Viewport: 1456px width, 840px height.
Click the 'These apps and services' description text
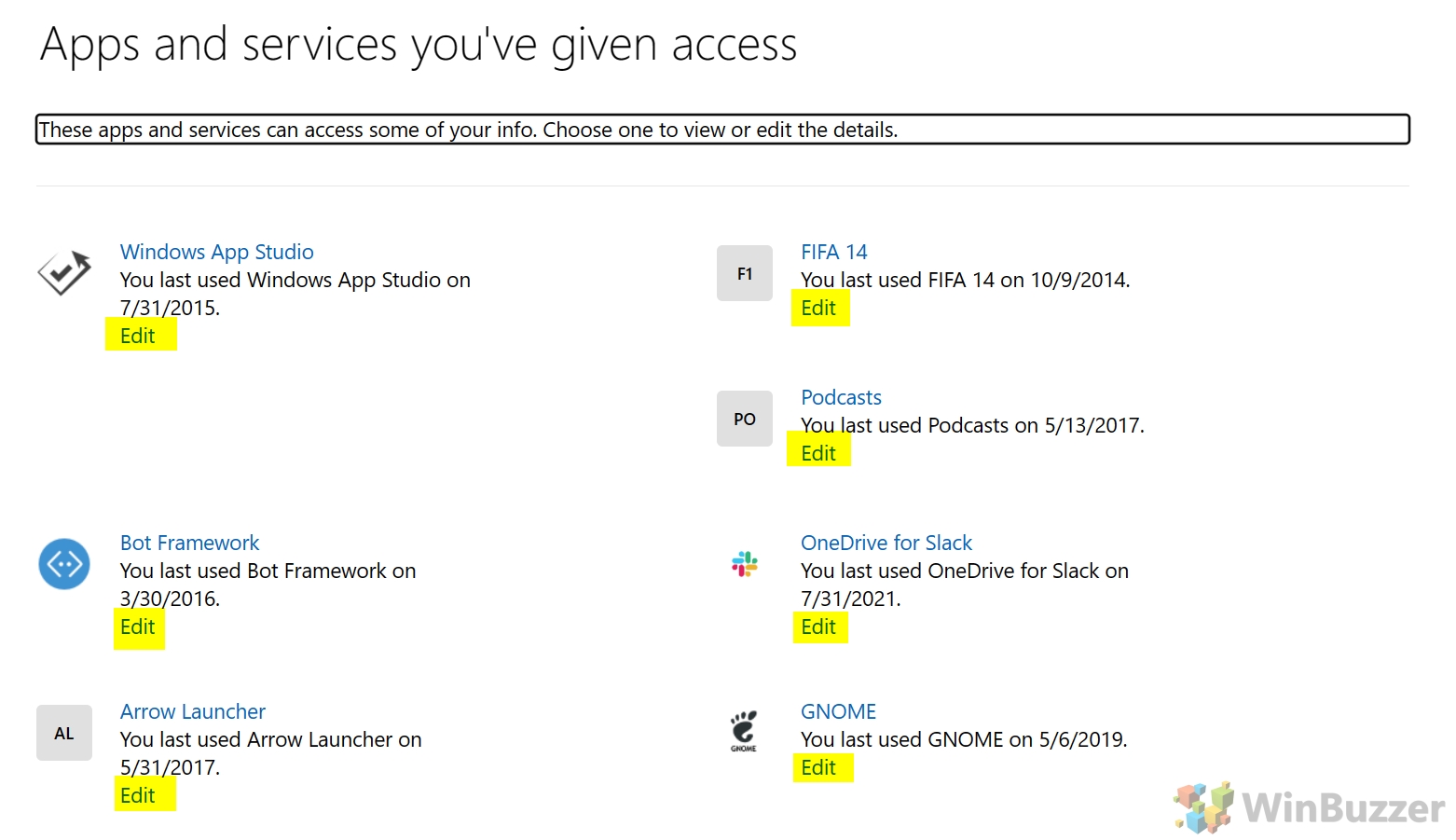point(469,130)
